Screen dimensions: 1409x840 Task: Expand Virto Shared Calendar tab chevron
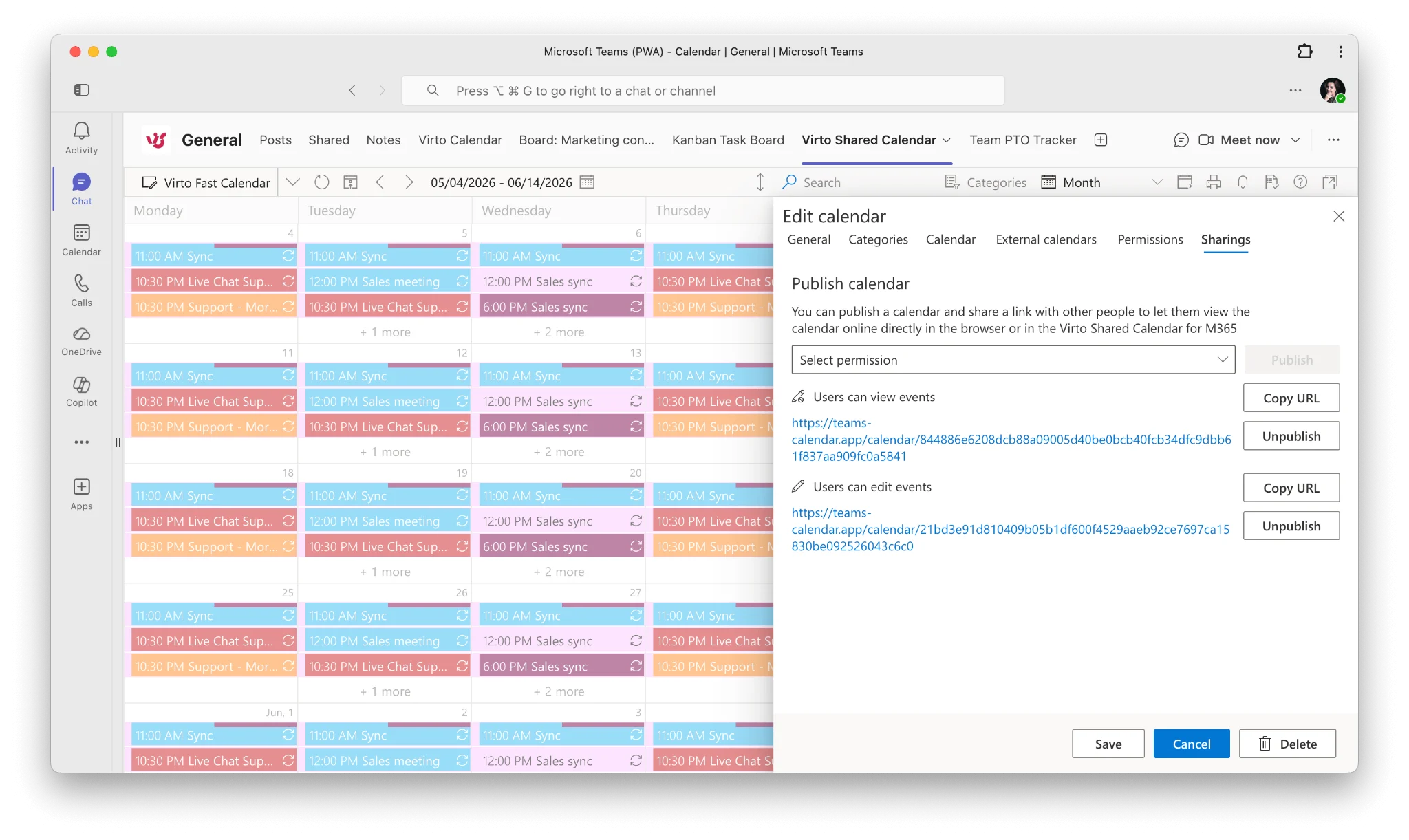[x=946, y=140]
